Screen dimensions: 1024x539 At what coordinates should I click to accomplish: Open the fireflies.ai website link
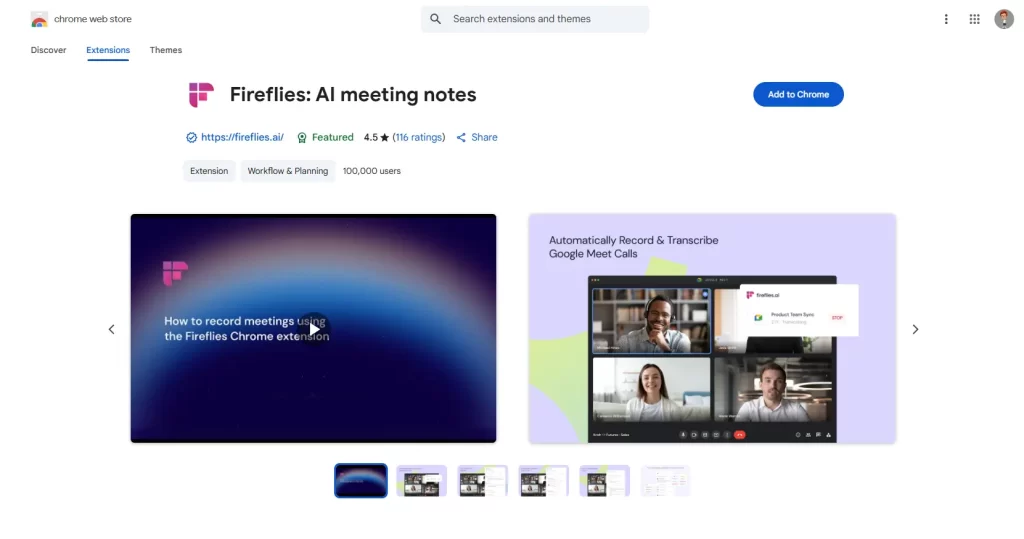[242, 138]
